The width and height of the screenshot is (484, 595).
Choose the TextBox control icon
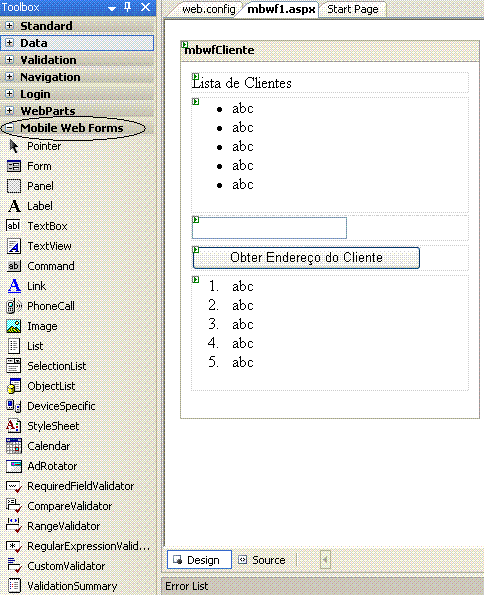point(14,226)
